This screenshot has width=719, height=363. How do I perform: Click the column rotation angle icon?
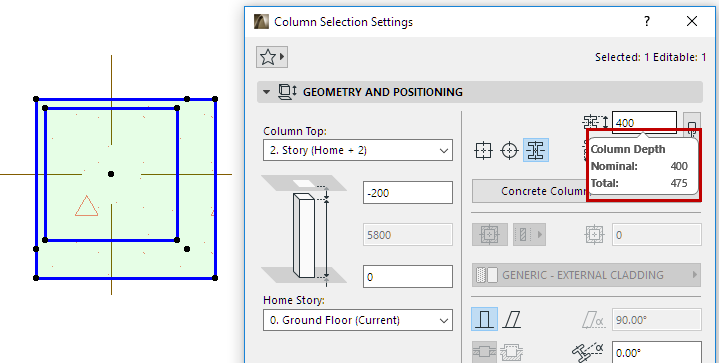[588, 352]
